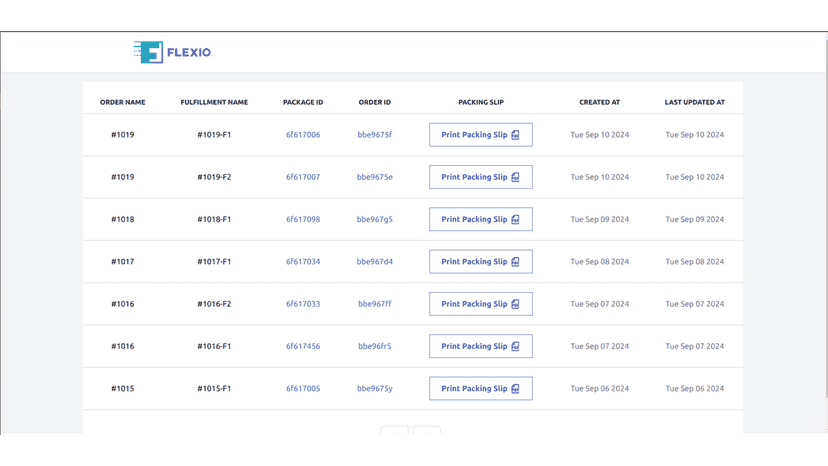The width and height of the screenshot is (828, 466).
Task: Print packing slip for fulfillment #1018-F1
Action: tap(481, 219)
